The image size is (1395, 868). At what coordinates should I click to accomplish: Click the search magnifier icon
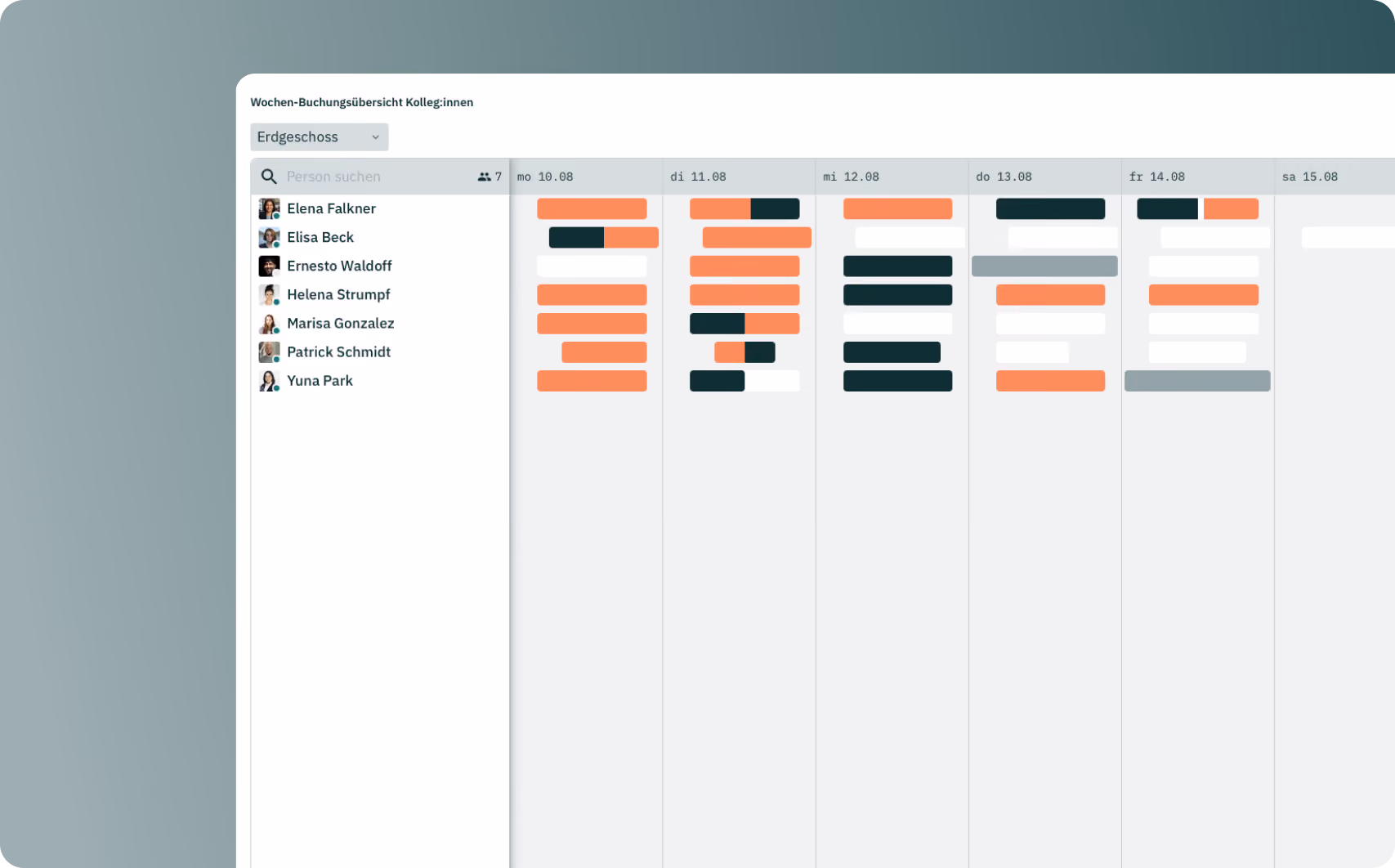point(269,177)
